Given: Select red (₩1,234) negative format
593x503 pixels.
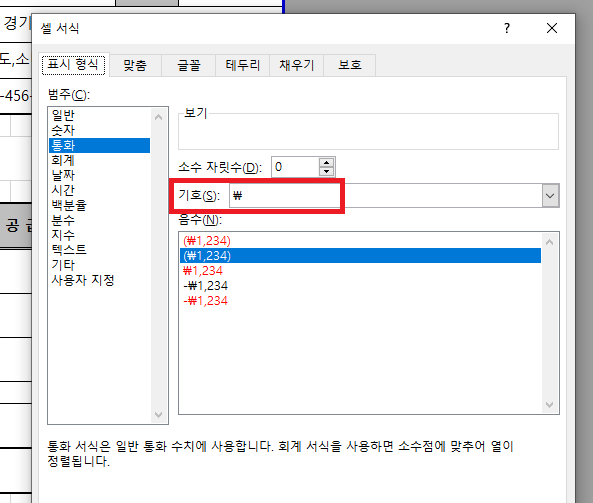Looking at the screenshot, I should [360, 241].
